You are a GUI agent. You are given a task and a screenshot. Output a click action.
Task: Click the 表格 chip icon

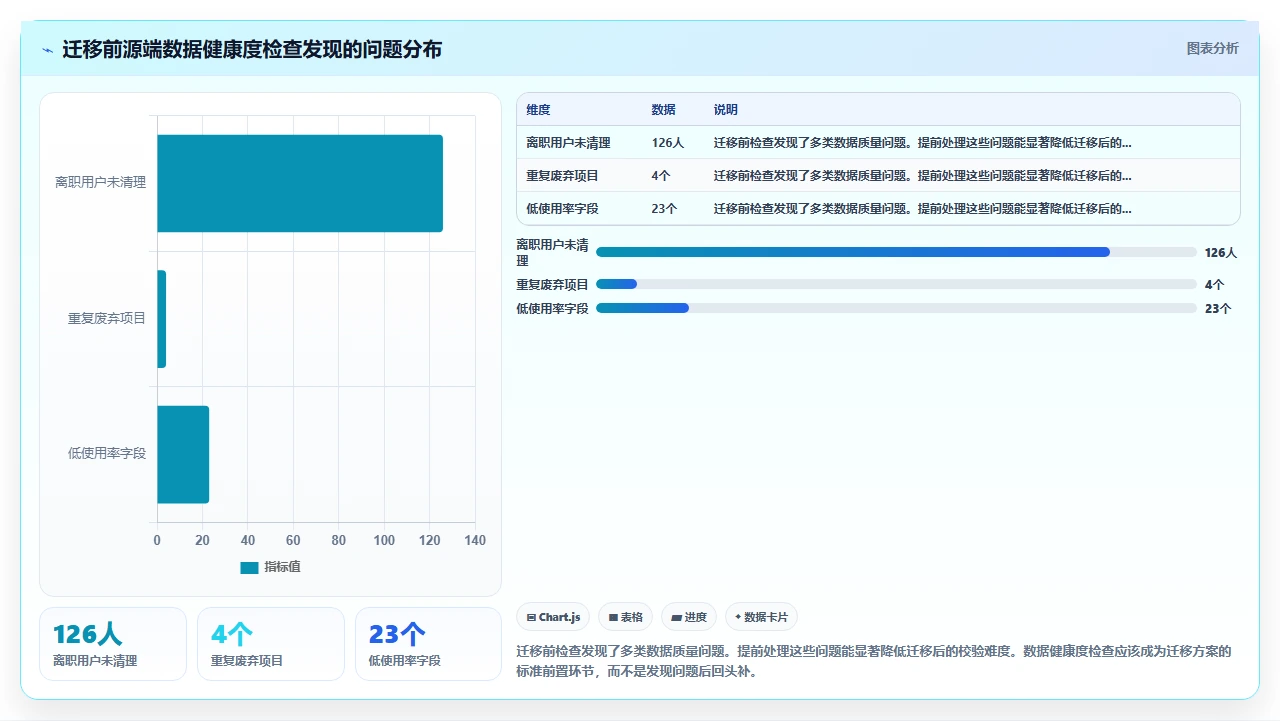pyautogui.click(x=613, y=617)
